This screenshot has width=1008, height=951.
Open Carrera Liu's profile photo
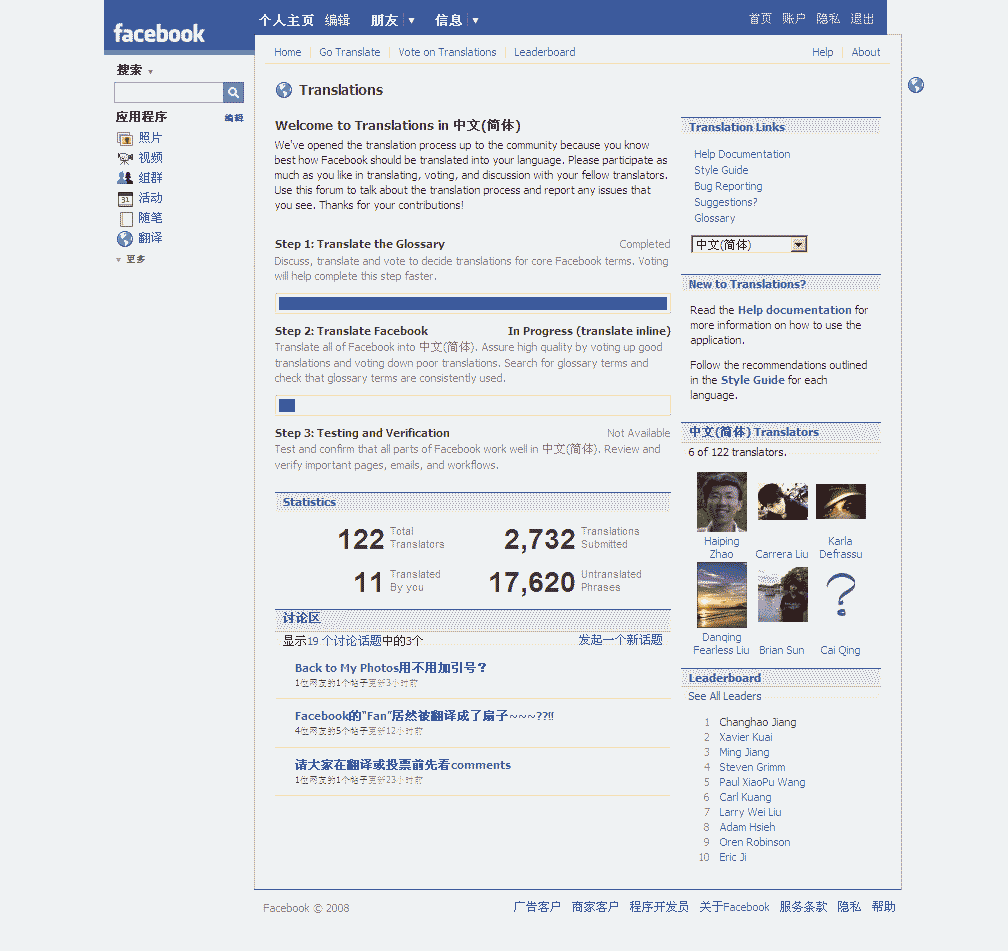point(782,501)
